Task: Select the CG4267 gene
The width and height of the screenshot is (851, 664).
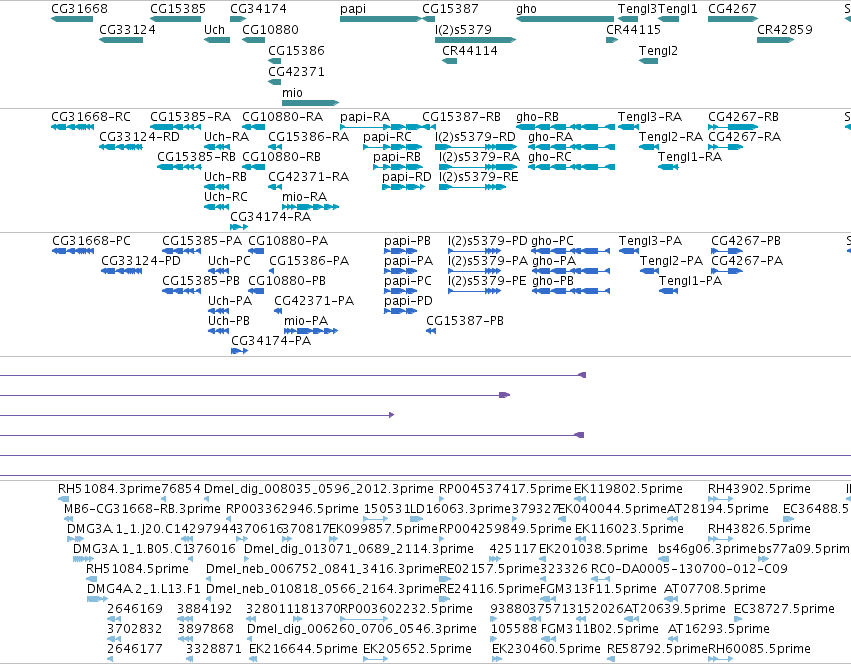Action: 733,19
